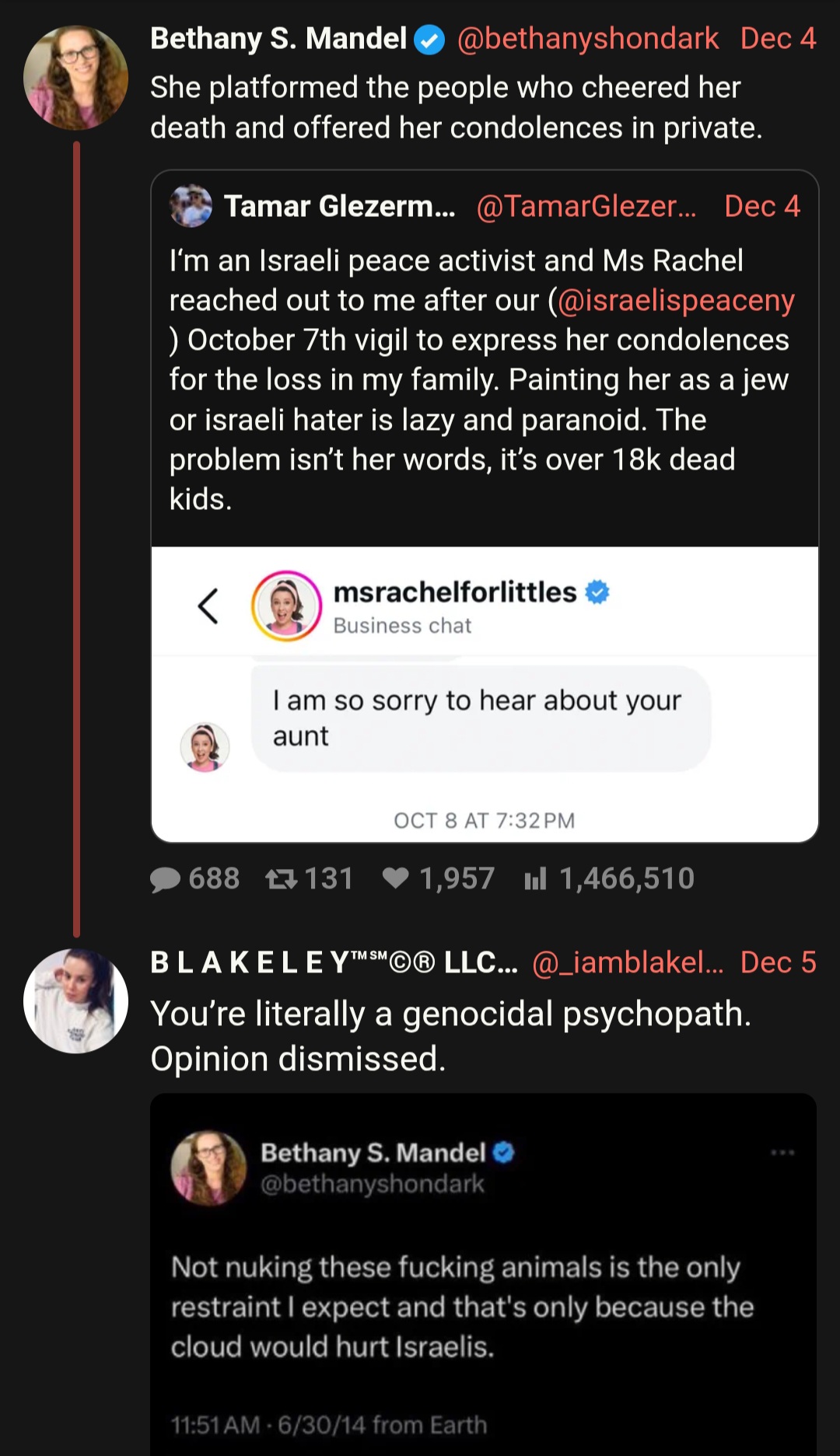Tap Tamar Glezerman's small avatar in the quote

point(191,206)
